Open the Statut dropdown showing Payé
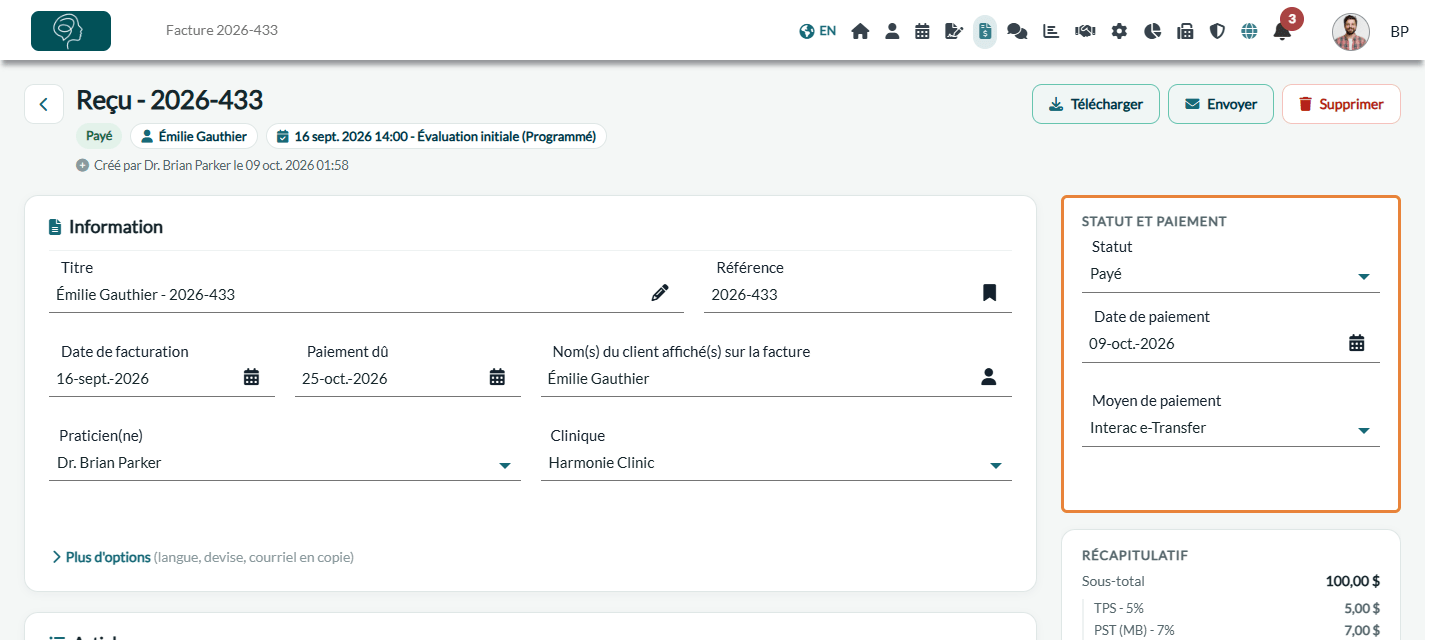1440x640 pixels. 1231,274
